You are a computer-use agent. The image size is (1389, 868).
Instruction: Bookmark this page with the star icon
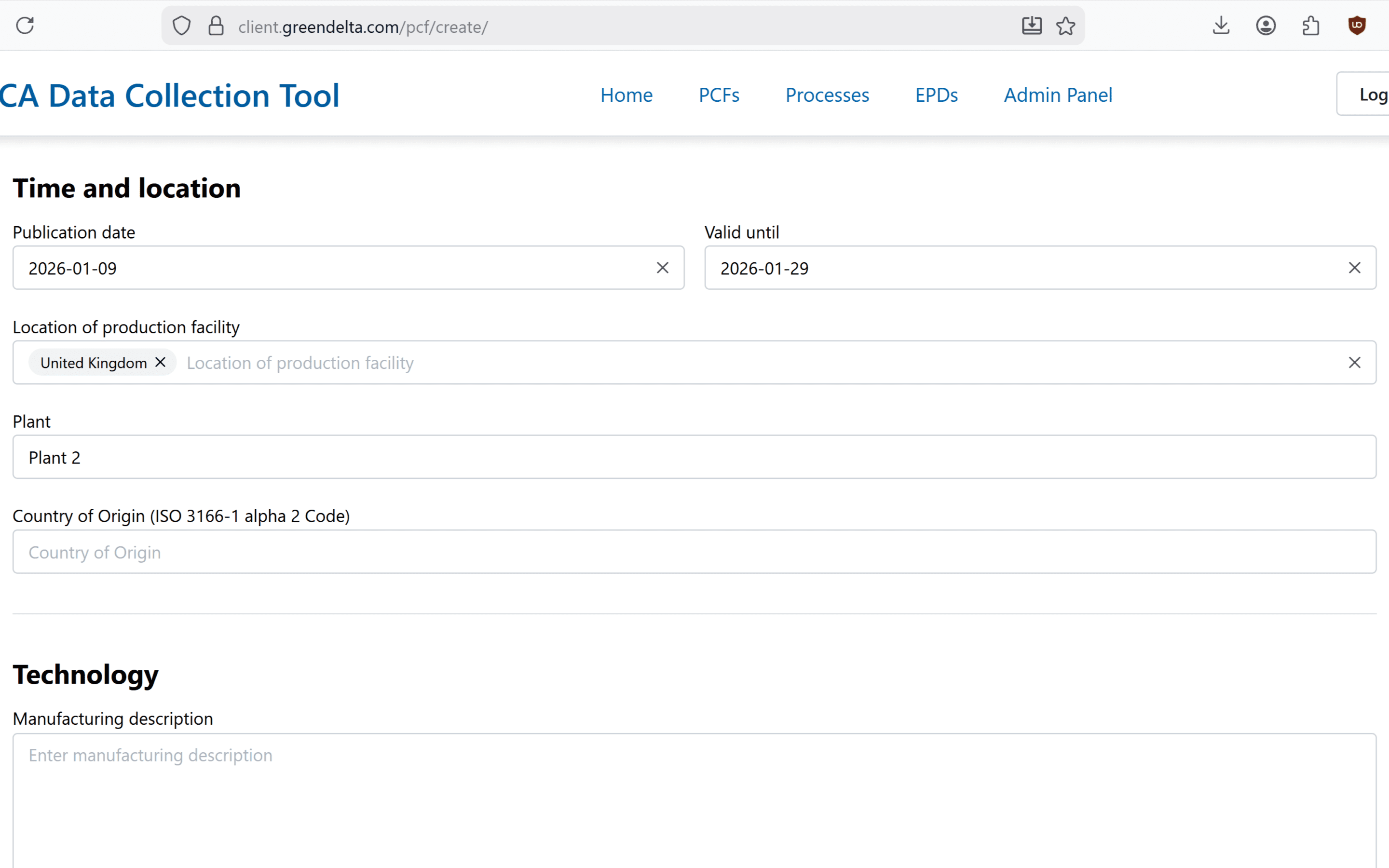[x=1065, y=26]
